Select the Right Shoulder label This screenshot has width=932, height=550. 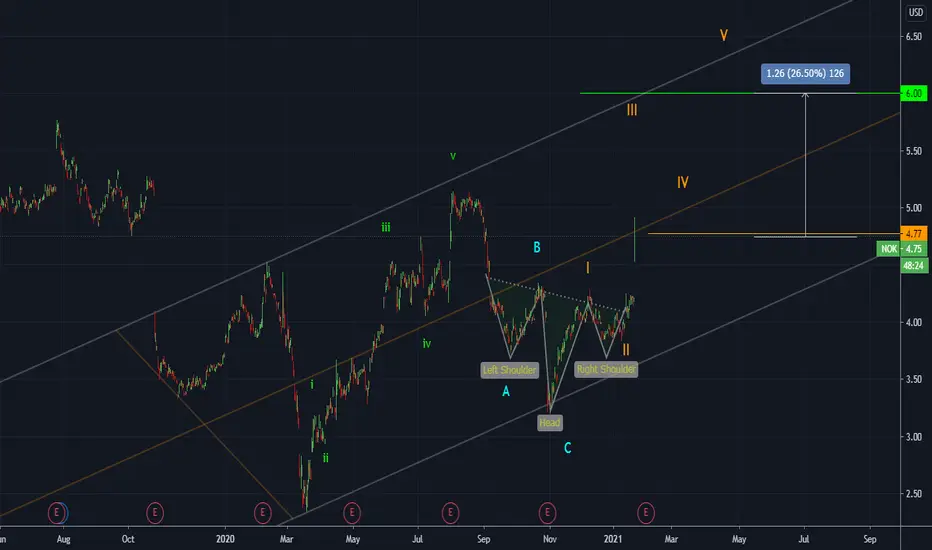606,369
